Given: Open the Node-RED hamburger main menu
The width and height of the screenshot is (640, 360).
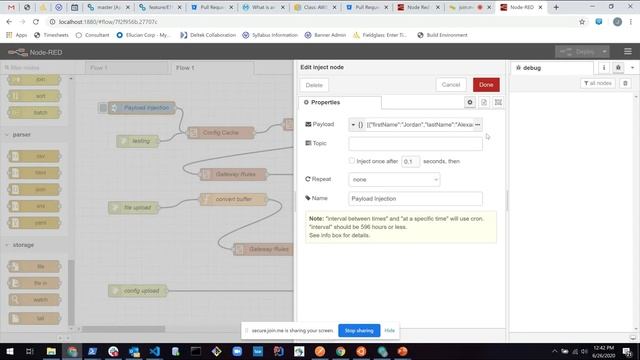Looking at the screenshot, I should point(628,51).
